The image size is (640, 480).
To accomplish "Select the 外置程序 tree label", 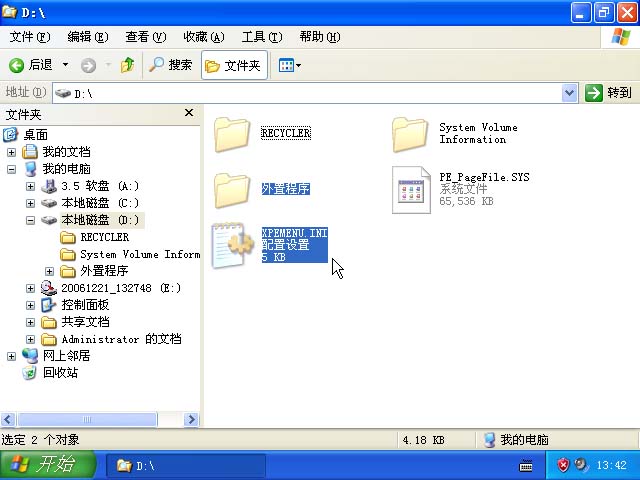I will click(x=104, y=271).
